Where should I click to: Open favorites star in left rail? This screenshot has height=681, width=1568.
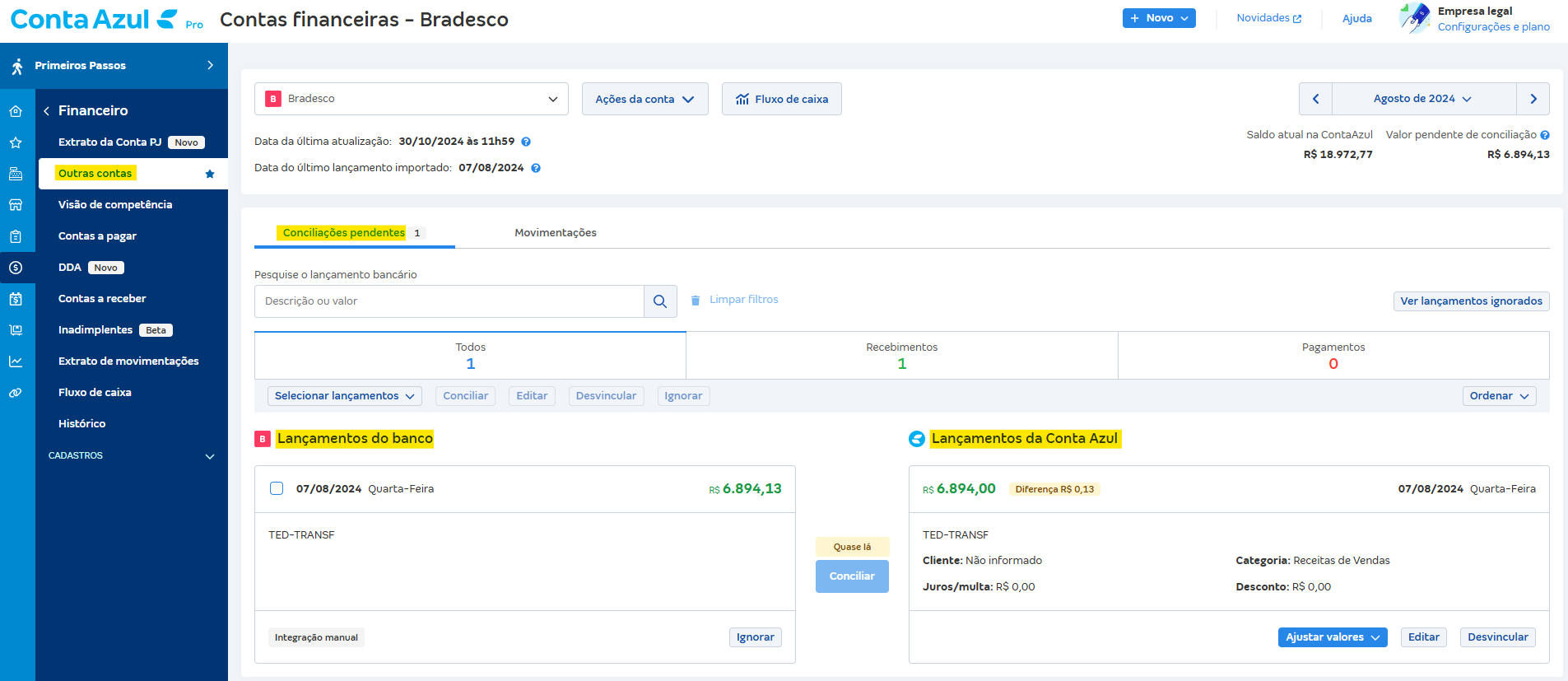click(16, 142)
